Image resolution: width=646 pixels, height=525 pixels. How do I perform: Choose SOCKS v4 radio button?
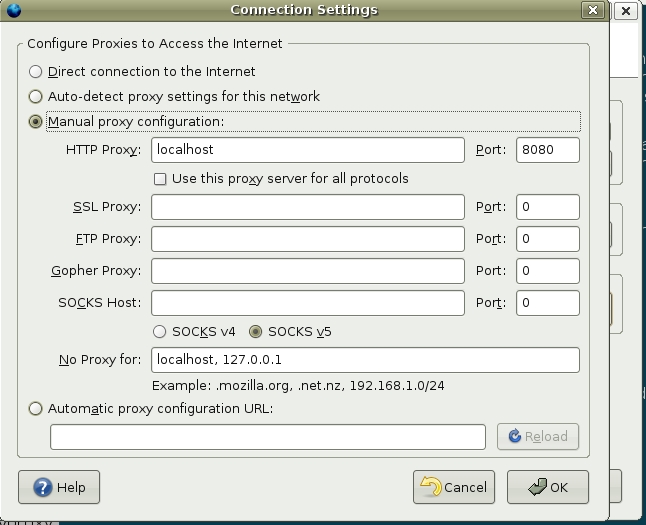159,332
